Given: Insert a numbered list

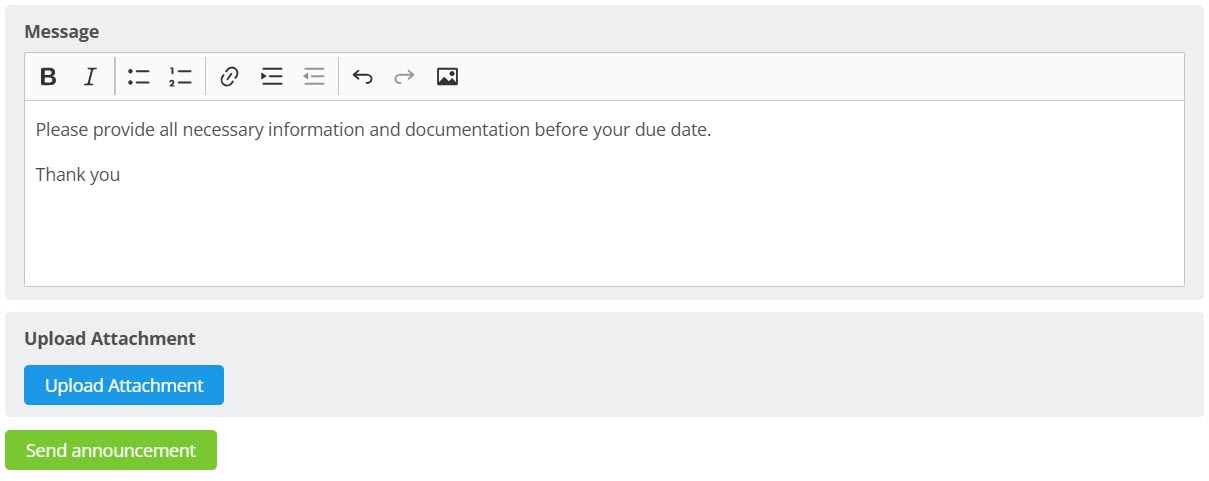Looking at the screenshot, I should [180, 77].
